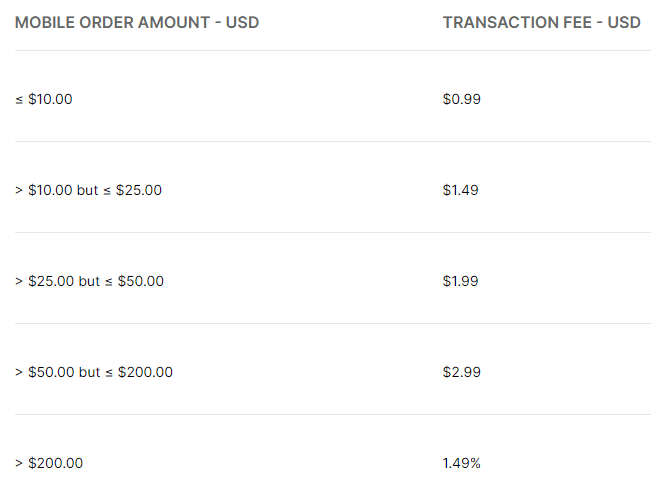
Task: Click the 1.49% percentage fee value
Action: coord(461,463)
